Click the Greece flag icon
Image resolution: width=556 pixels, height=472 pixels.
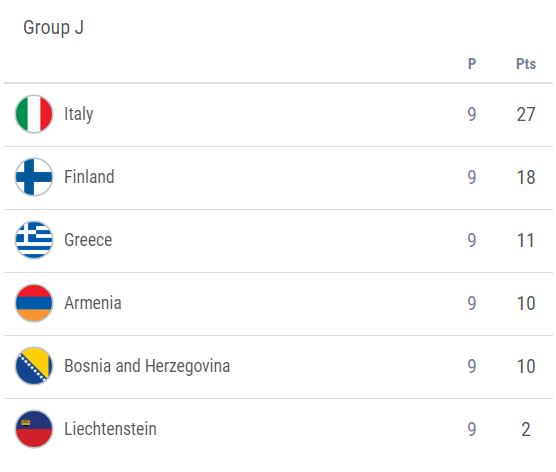pos(34,240)
